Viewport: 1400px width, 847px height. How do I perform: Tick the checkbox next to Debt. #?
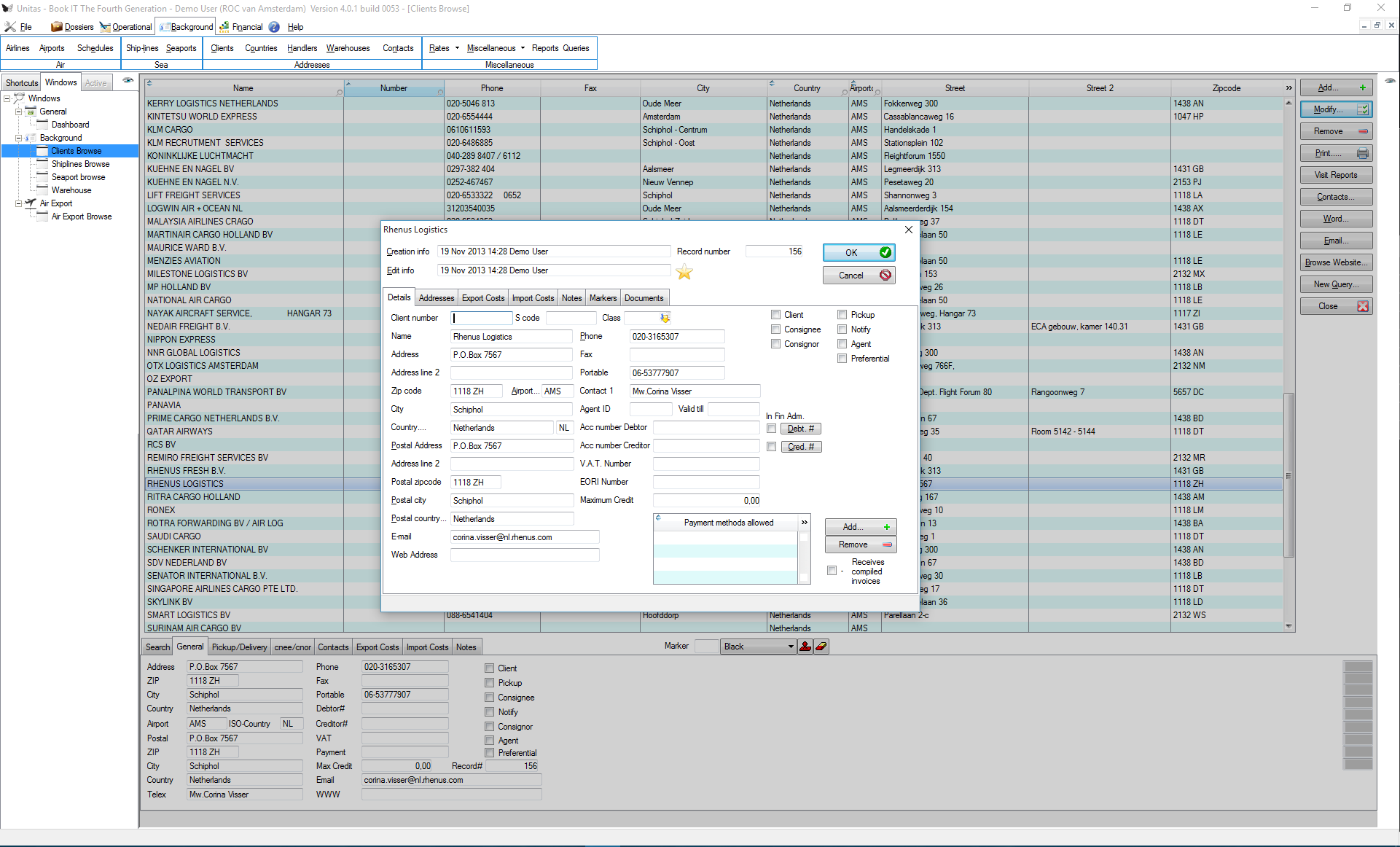(771, 429)
